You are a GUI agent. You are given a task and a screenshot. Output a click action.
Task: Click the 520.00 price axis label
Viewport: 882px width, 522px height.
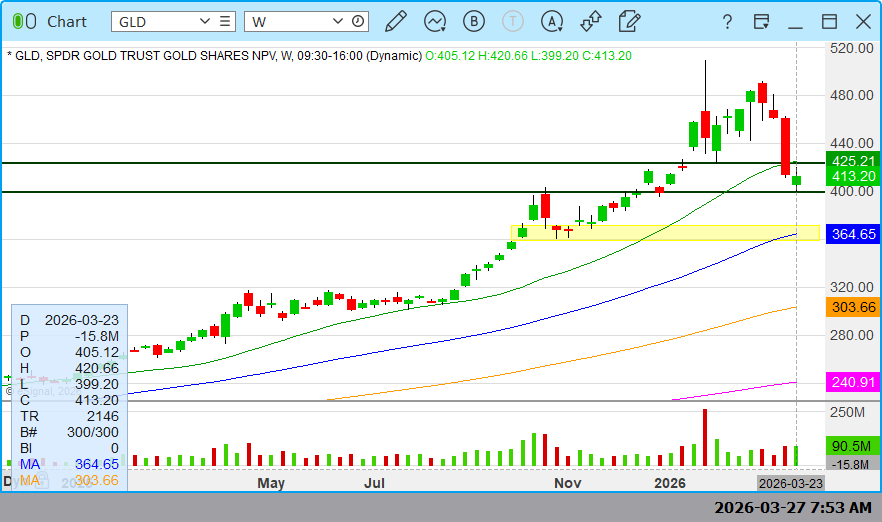[852, 48]
